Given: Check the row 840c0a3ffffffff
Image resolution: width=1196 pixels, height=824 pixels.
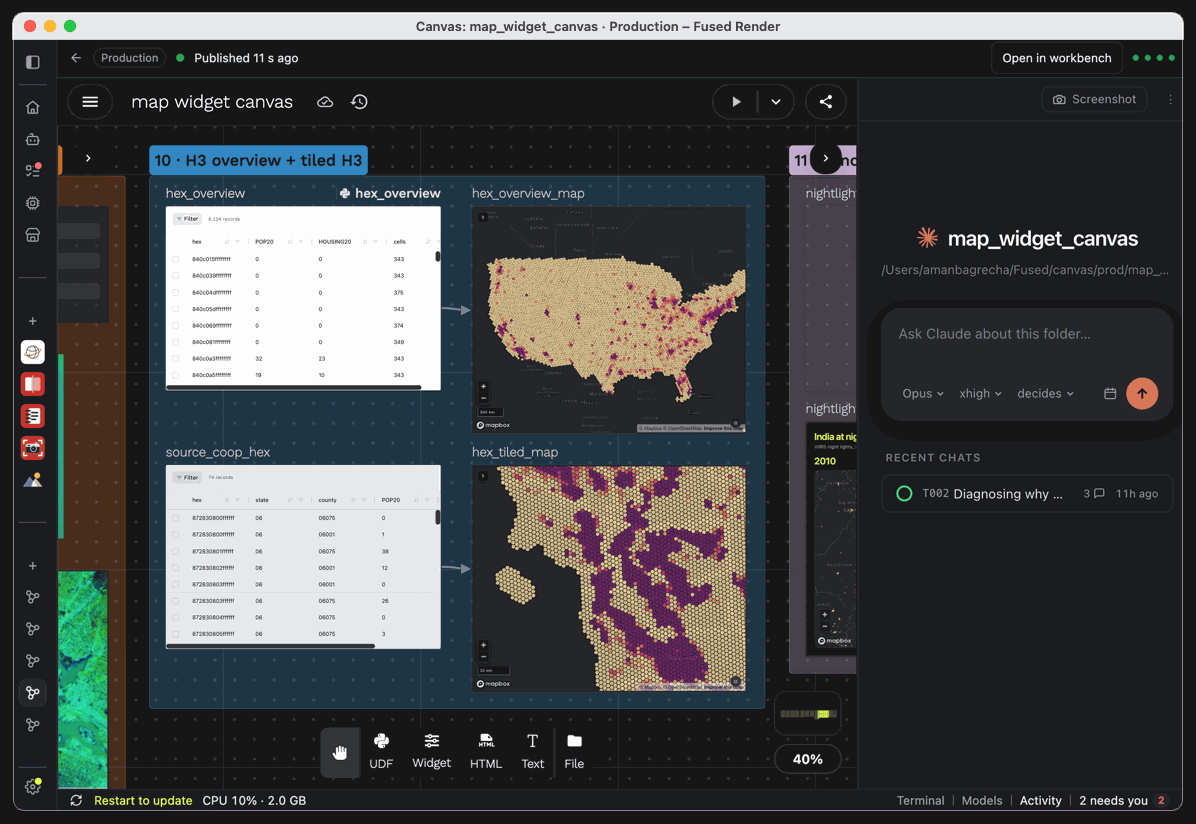Looking at the screenshot, I should click(x=176, y=359).
